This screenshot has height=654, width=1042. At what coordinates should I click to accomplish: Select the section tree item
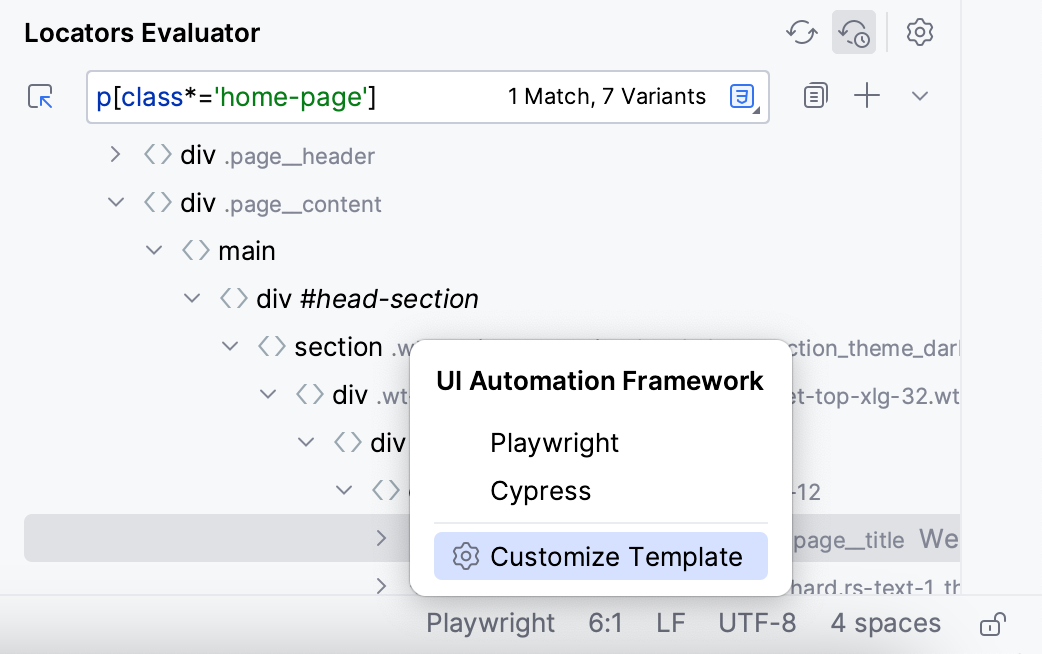click(338, 347)
